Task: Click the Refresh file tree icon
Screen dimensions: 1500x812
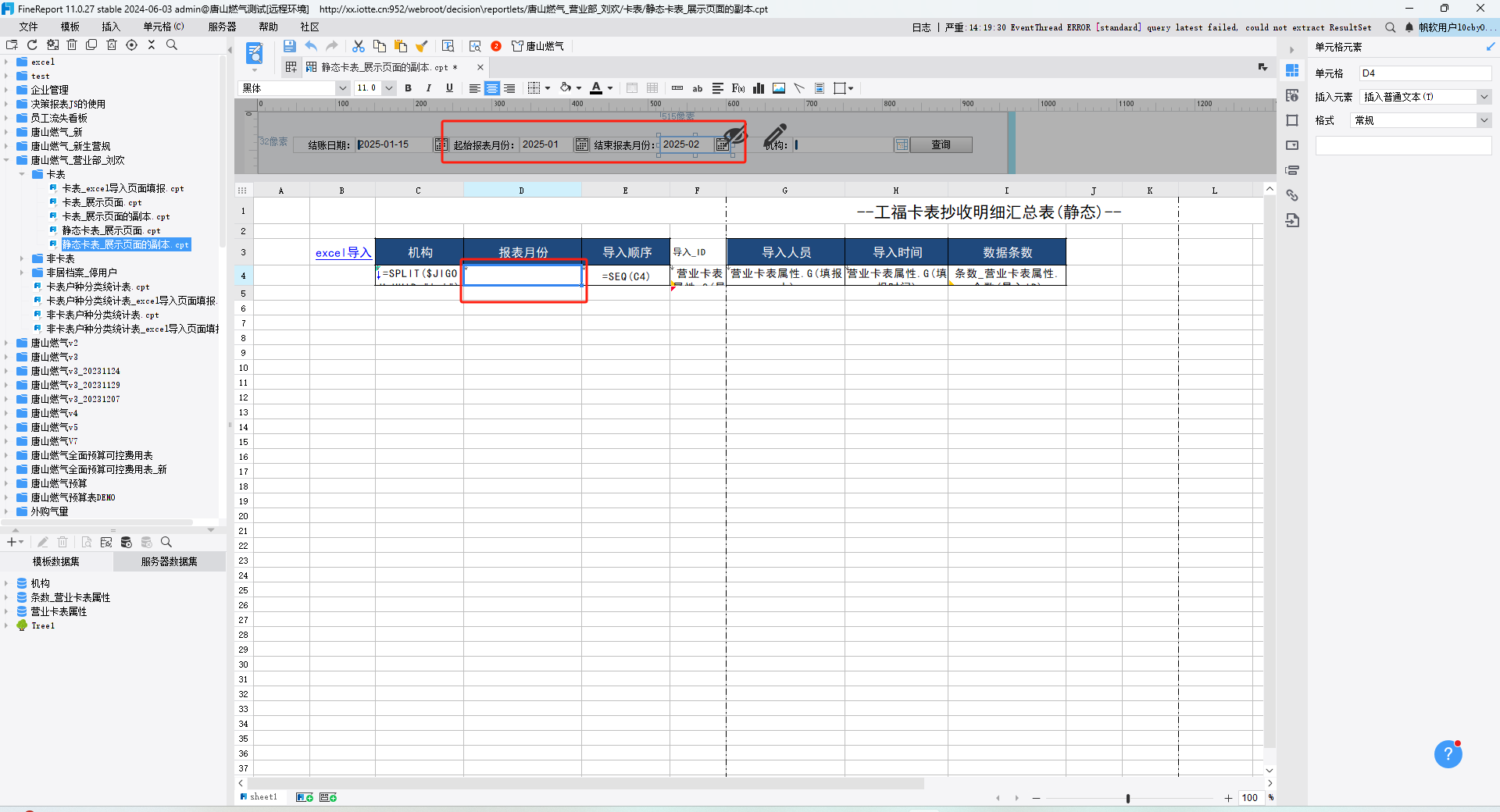Action: pyautogui.click(x=32, y=45)
